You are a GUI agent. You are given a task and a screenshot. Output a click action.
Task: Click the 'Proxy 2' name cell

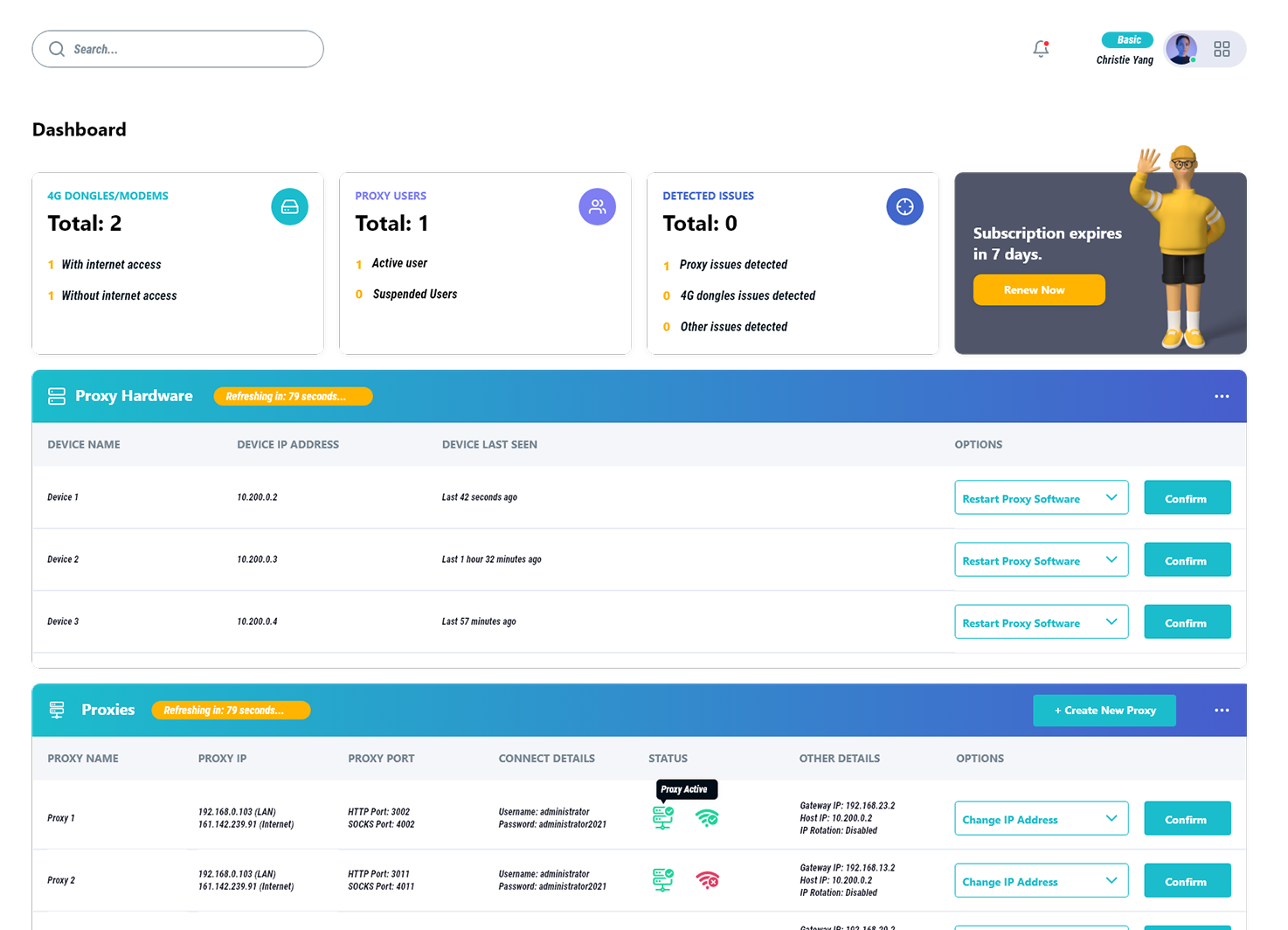[61, 880]
